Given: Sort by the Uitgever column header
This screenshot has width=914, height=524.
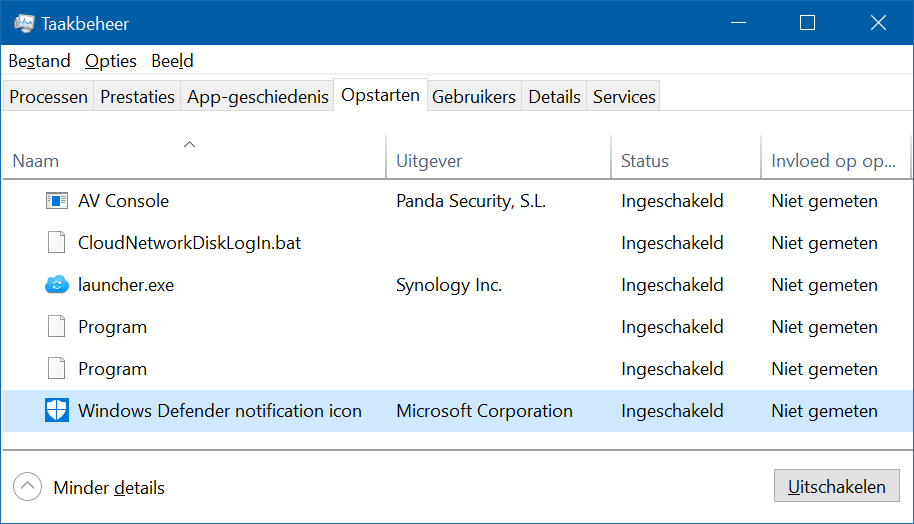Looking at the screenshot, I should point(499,157).
